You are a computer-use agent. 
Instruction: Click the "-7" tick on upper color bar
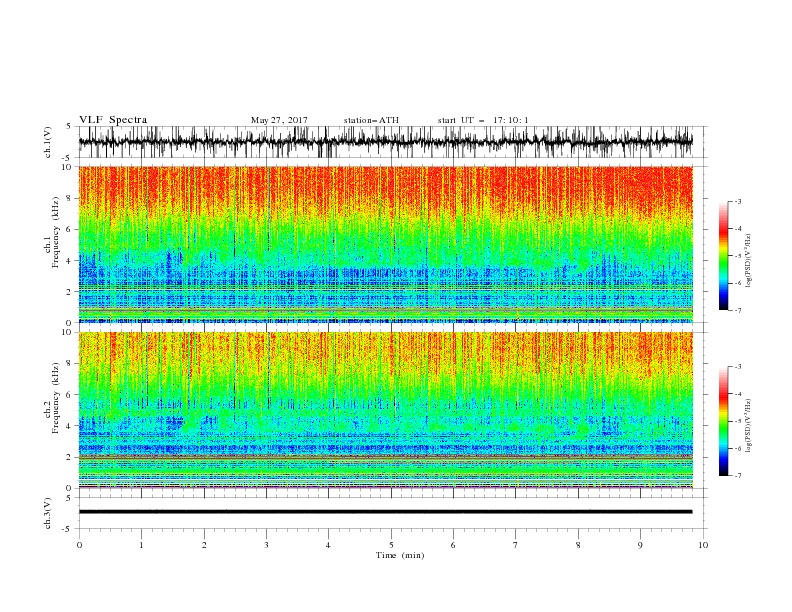[737, 310]
